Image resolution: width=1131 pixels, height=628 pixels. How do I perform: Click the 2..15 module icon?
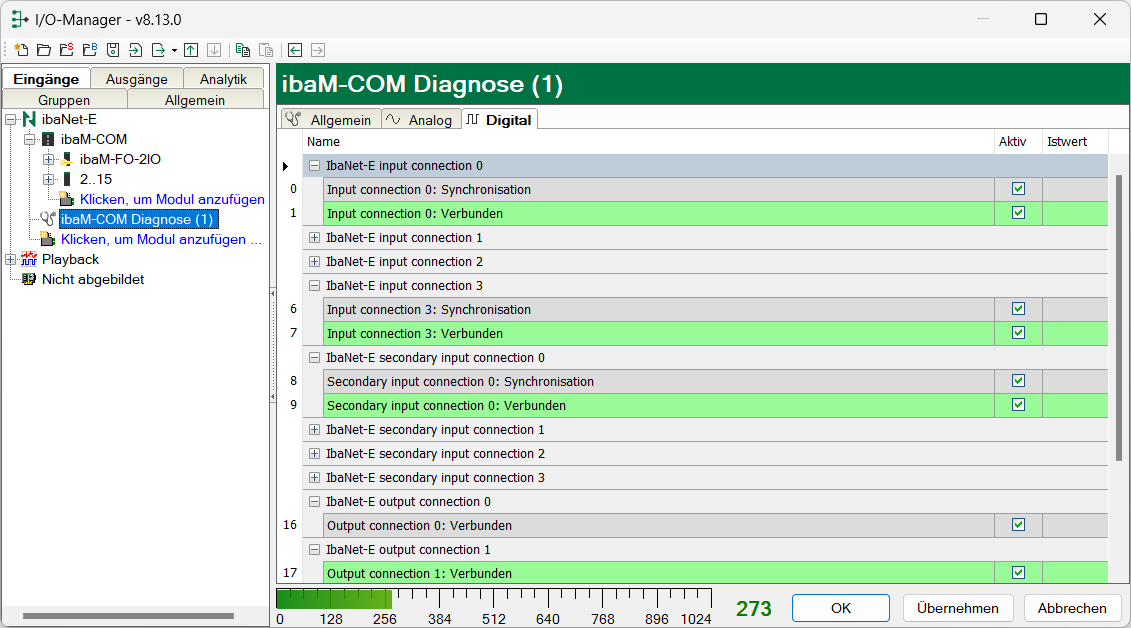(x=66, y=179)
